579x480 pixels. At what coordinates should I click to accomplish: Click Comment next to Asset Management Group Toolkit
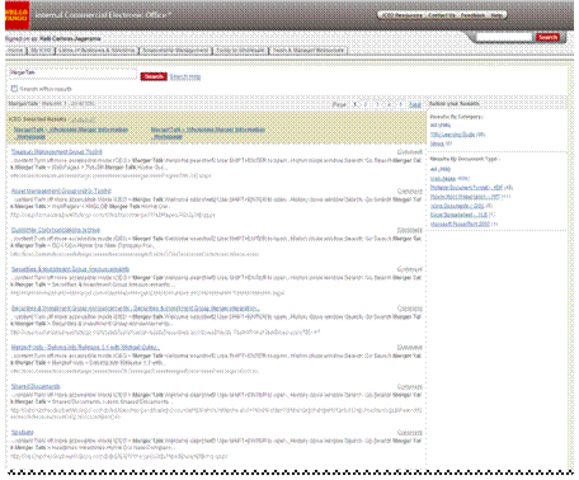click(410, 191)
